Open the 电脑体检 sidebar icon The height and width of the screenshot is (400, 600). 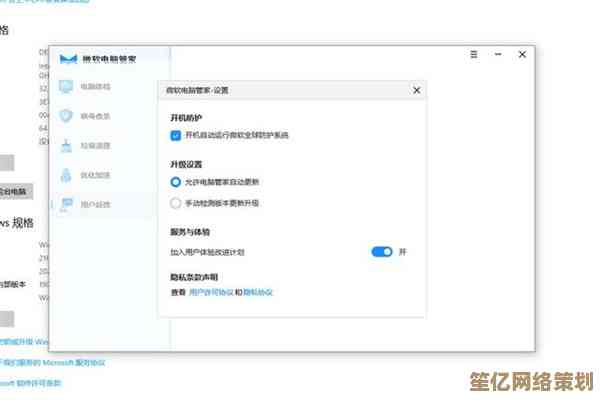pos(67,87)
